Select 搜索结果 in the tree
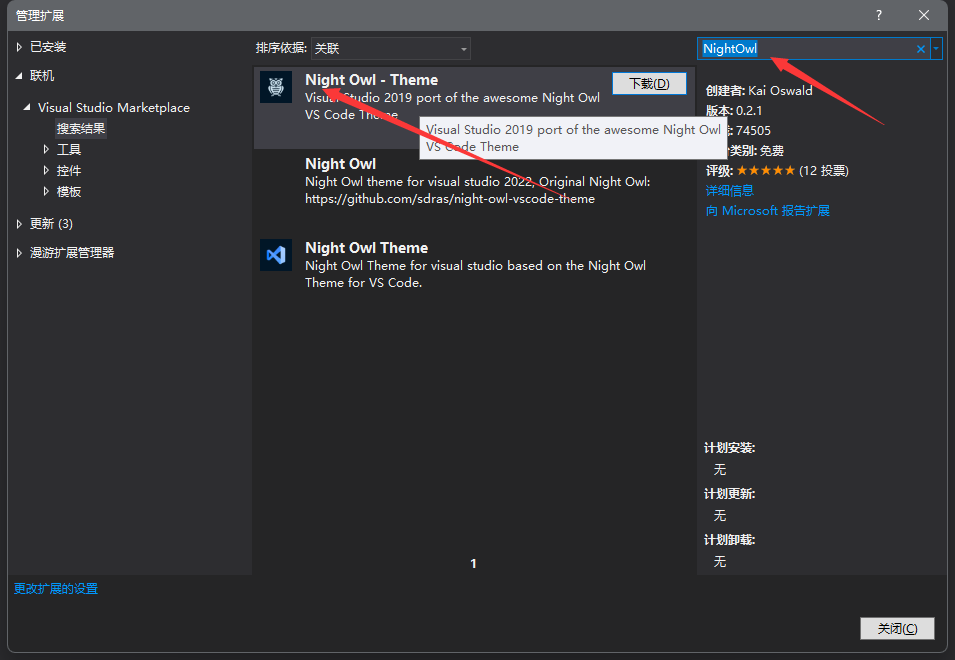 [80, 128]
